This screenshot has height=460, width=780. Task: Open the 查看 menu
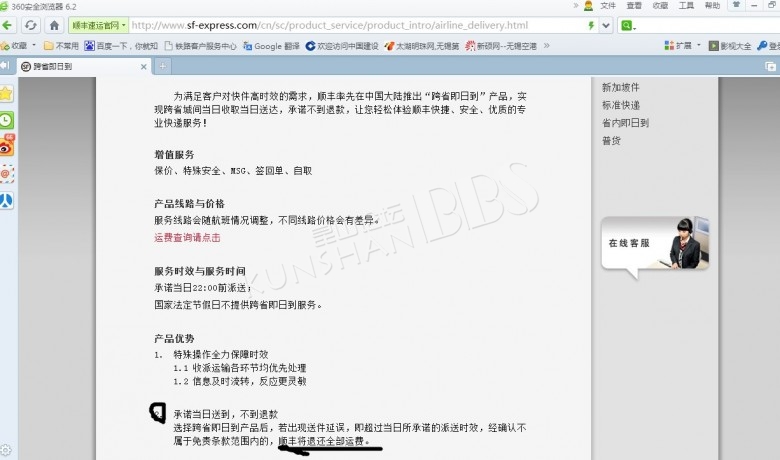(x=634, y=5)
